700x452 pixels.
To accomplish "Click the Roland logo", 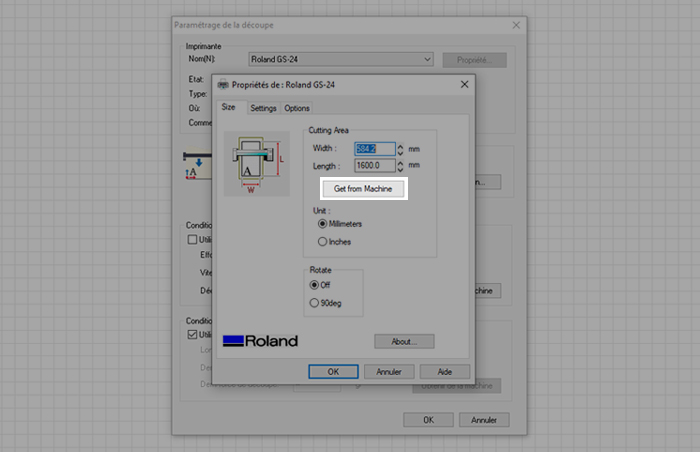I will click(x=260, y=341).
